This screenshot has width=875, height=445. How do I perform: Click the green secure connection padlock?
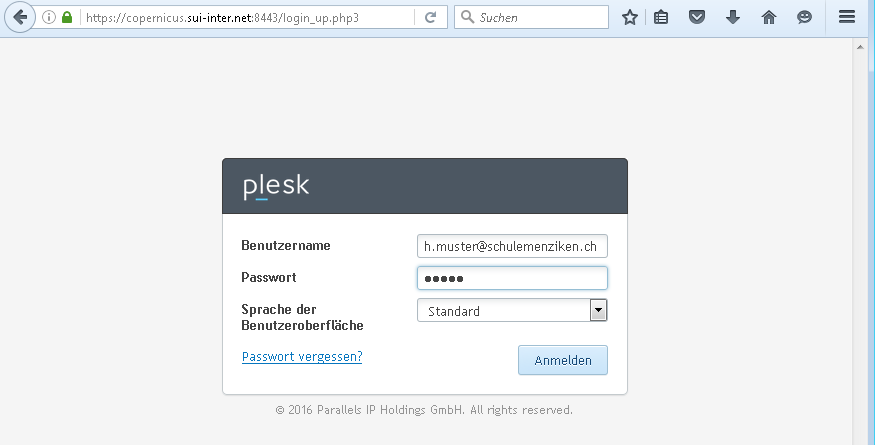(x=67, y=17)
